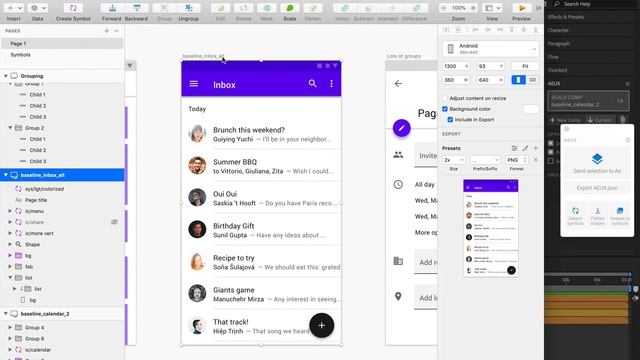Uncheck Include in Export checkbox
640x360 pixels.
450,120
